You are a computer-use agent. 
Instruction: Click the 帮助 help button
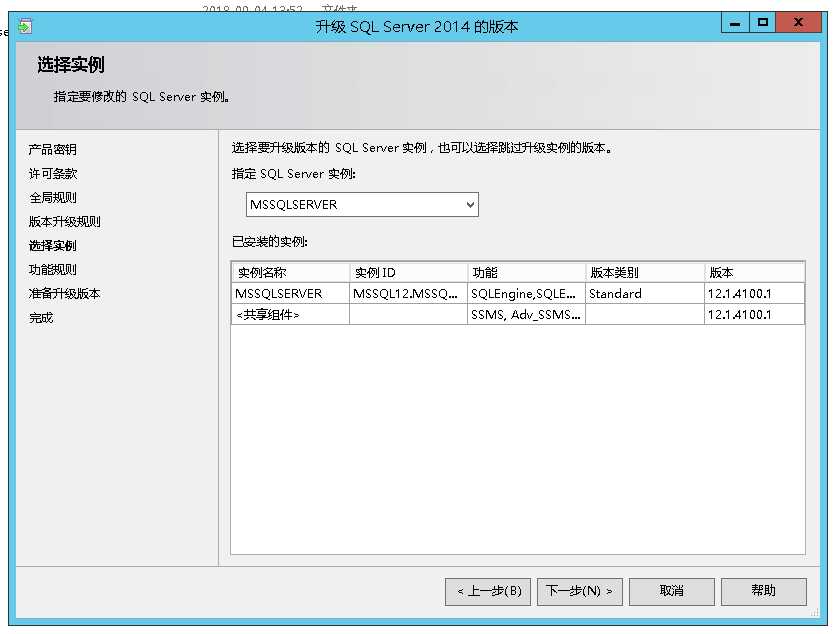764,591
